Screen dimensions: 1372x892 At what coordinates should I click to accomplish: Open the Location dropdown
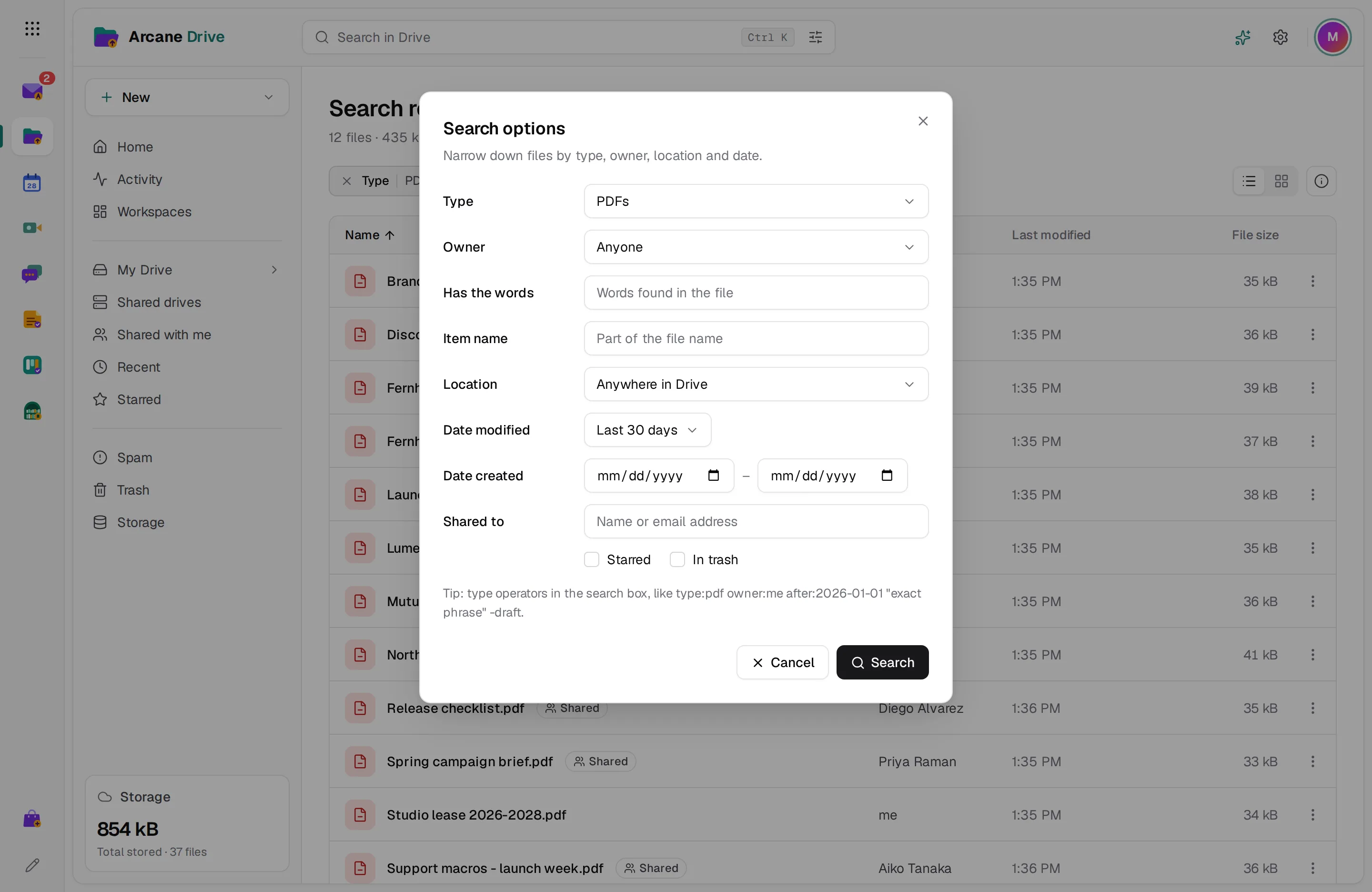[x=756, y=384]
